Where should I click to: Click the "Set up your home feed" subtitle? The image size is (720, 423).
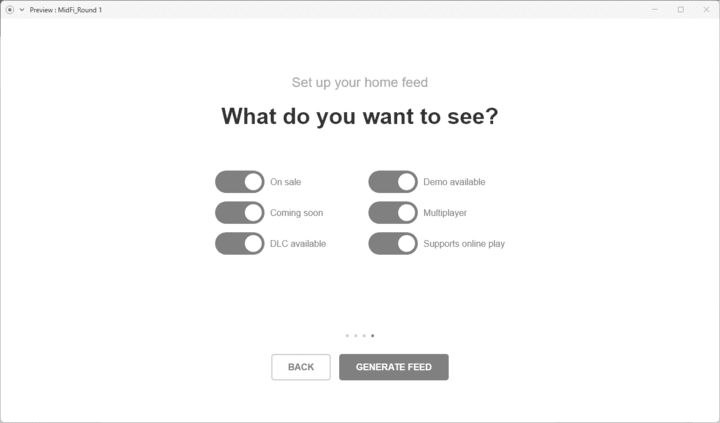pos(360,82)
